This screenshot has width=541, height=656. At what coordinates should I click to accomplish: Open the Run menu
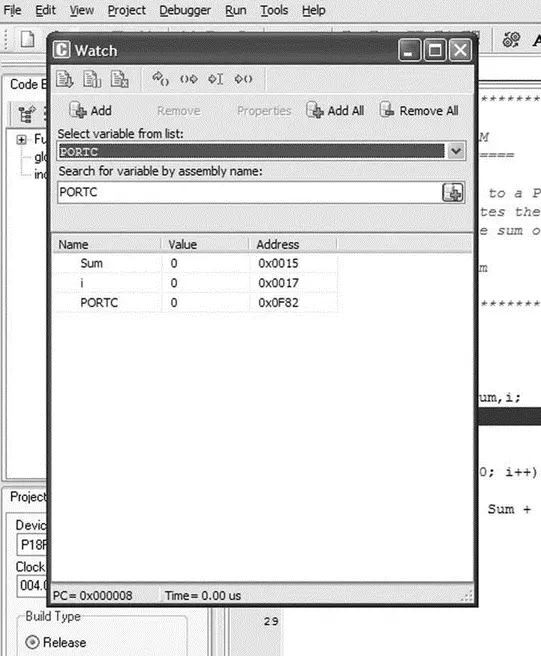236,10
